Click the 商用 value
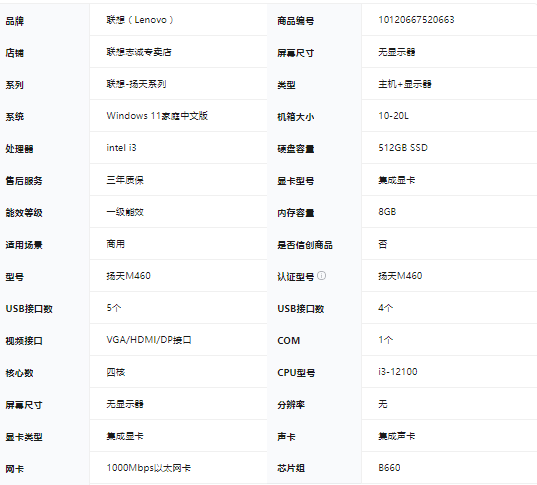Viewport: 537px width, 485px height. (116, 244)
